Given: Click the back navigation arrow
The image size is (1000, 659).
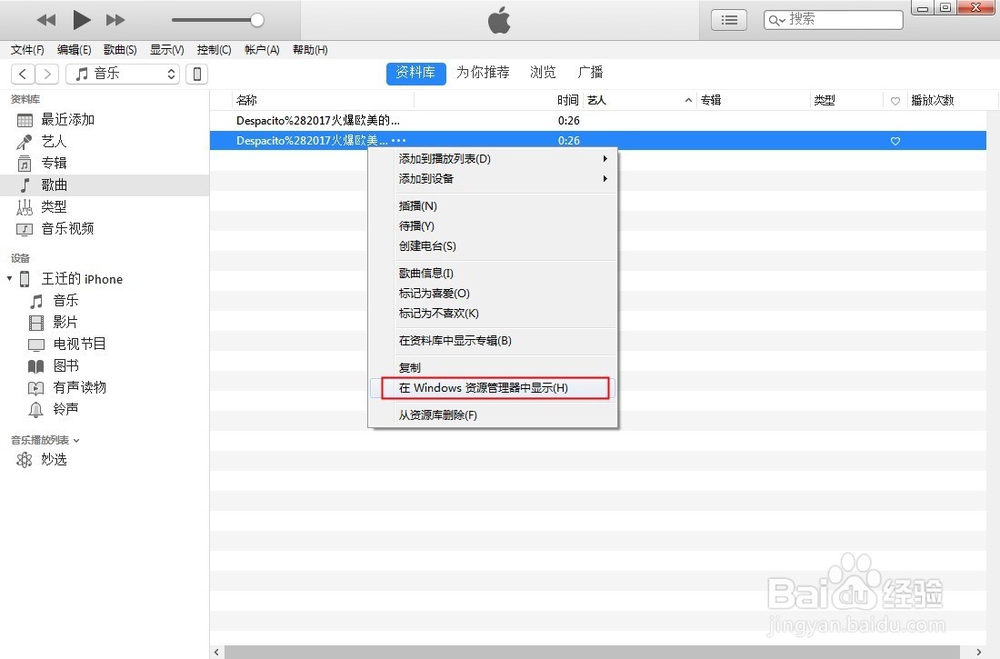Looking at the screenshot, I should (x=23, y=74).
